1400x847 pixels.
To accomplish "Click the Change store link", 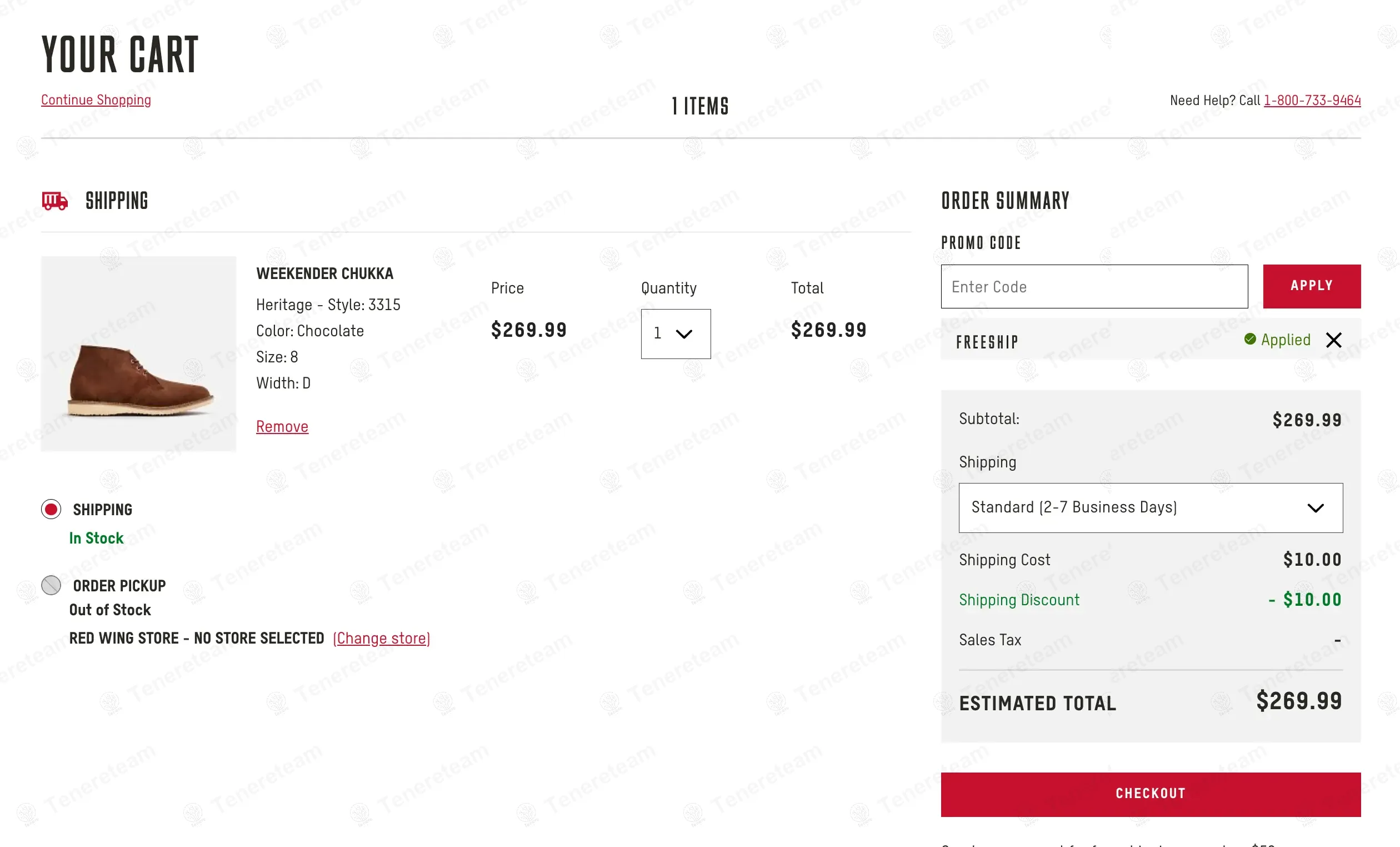I will (381, 639).
